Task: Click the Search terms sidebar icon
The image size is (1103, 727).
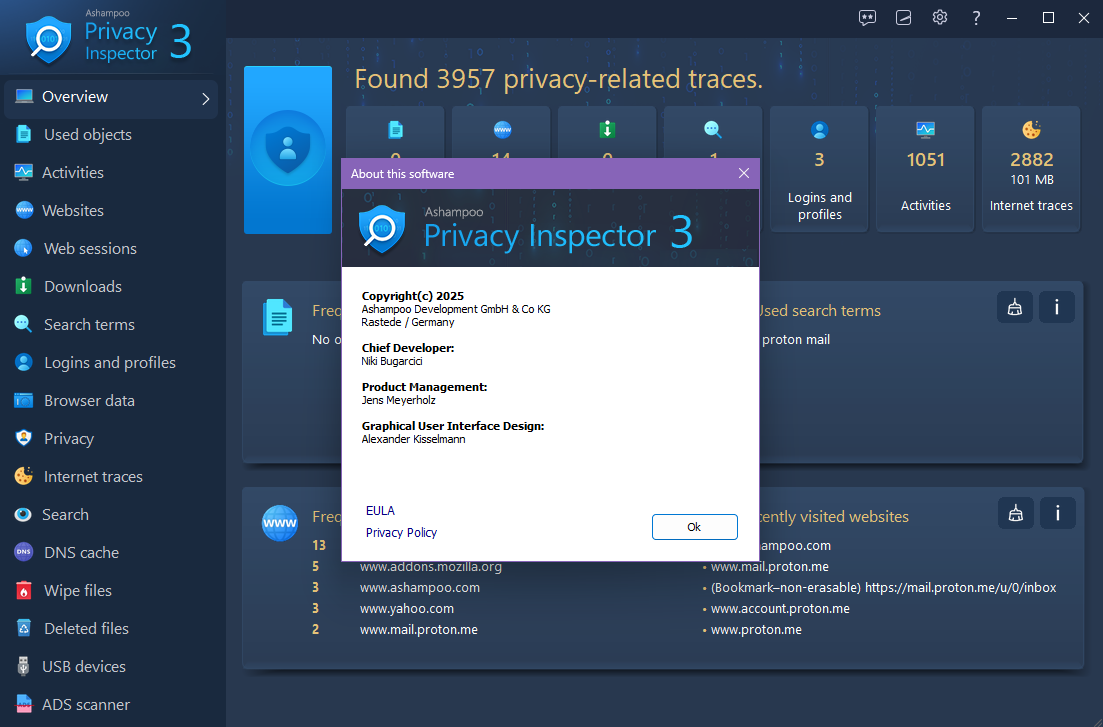Action: coord(23,324)
